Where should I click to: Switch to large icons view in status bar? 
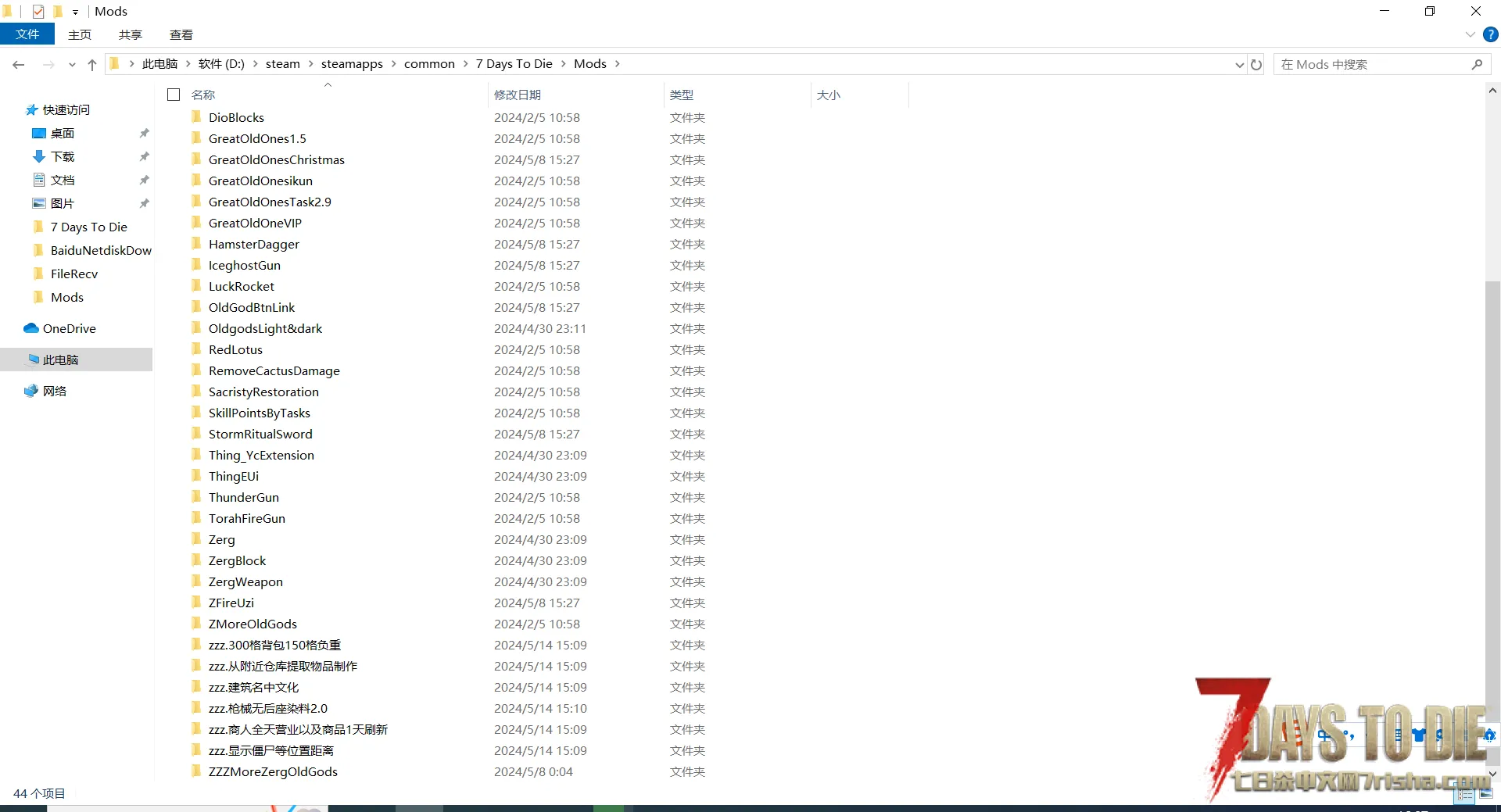coord(1485,794)
